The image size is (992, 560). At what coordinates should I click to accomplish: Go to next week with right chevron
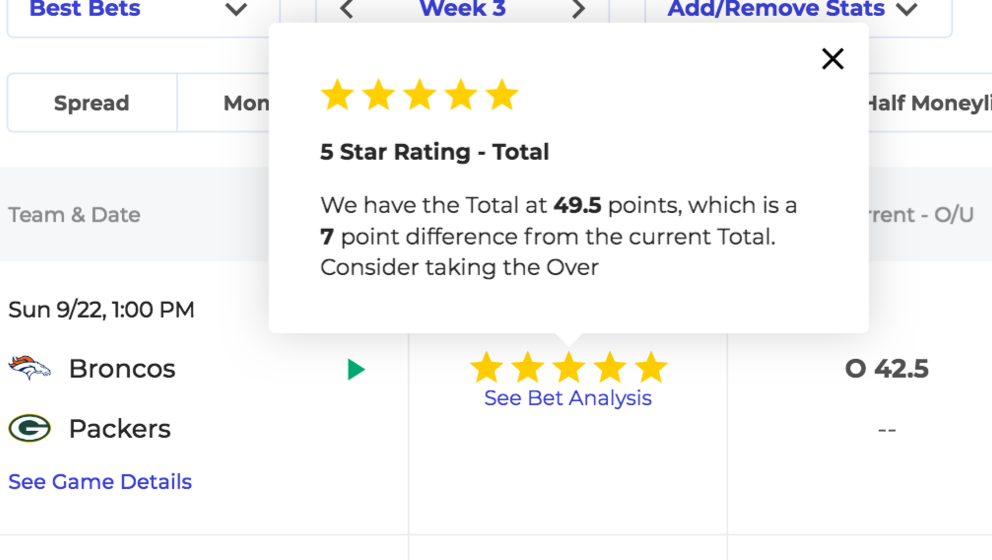tap(578, 9)
